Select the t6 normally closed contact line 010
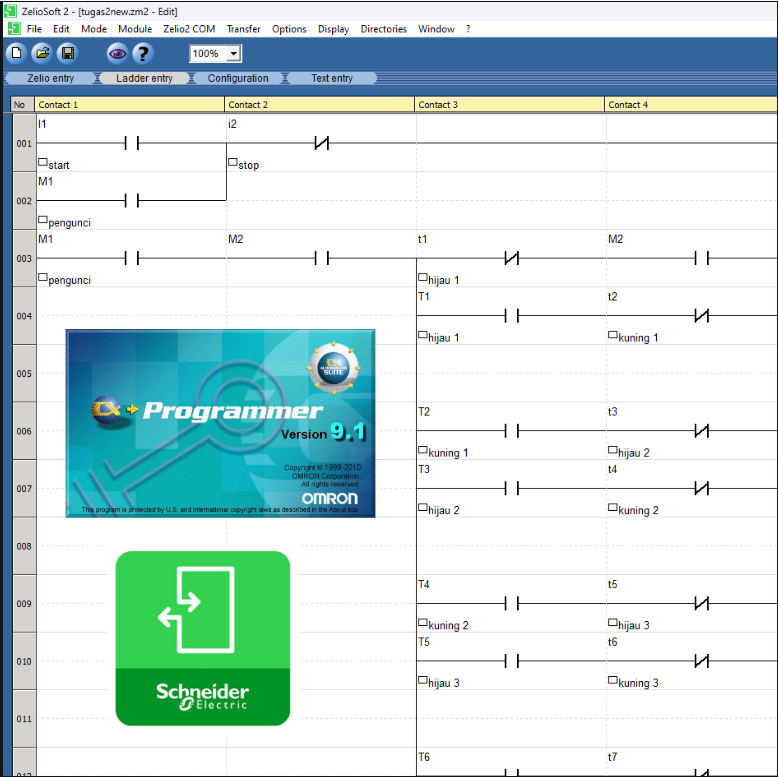The height and width of the screenshot is (778, 778). tap(702, 661)
